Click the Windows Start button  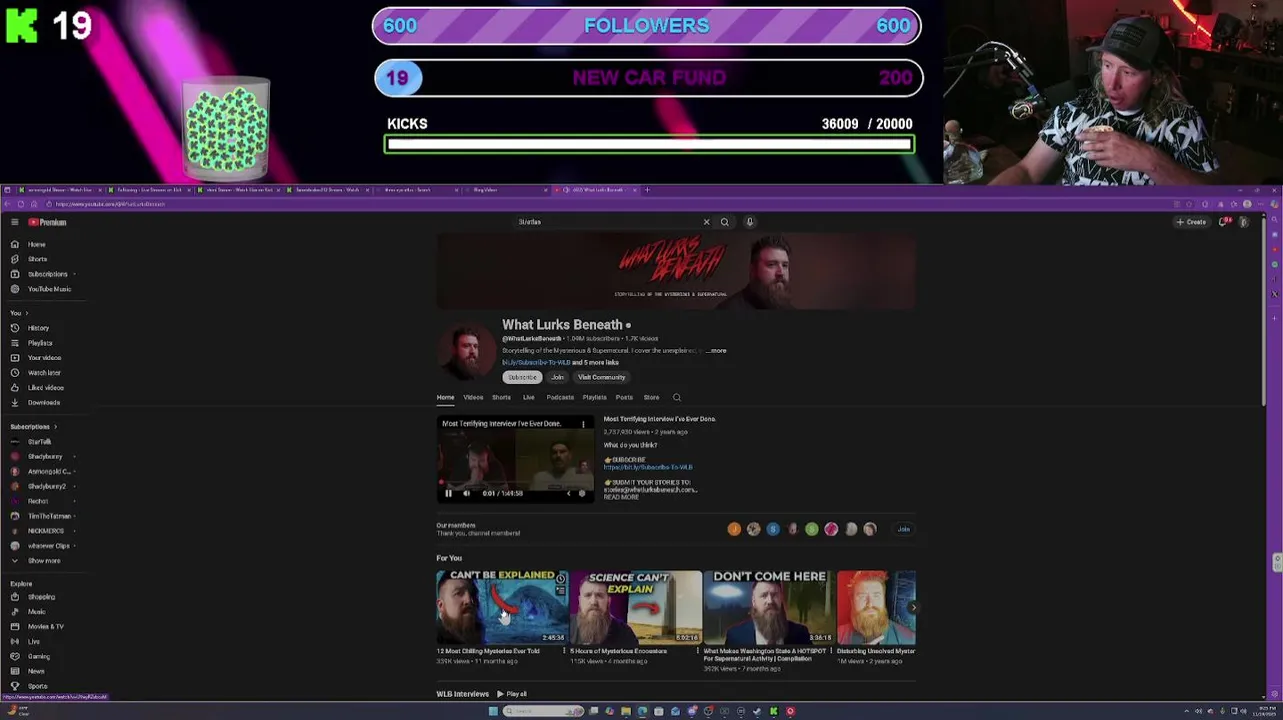493,712
